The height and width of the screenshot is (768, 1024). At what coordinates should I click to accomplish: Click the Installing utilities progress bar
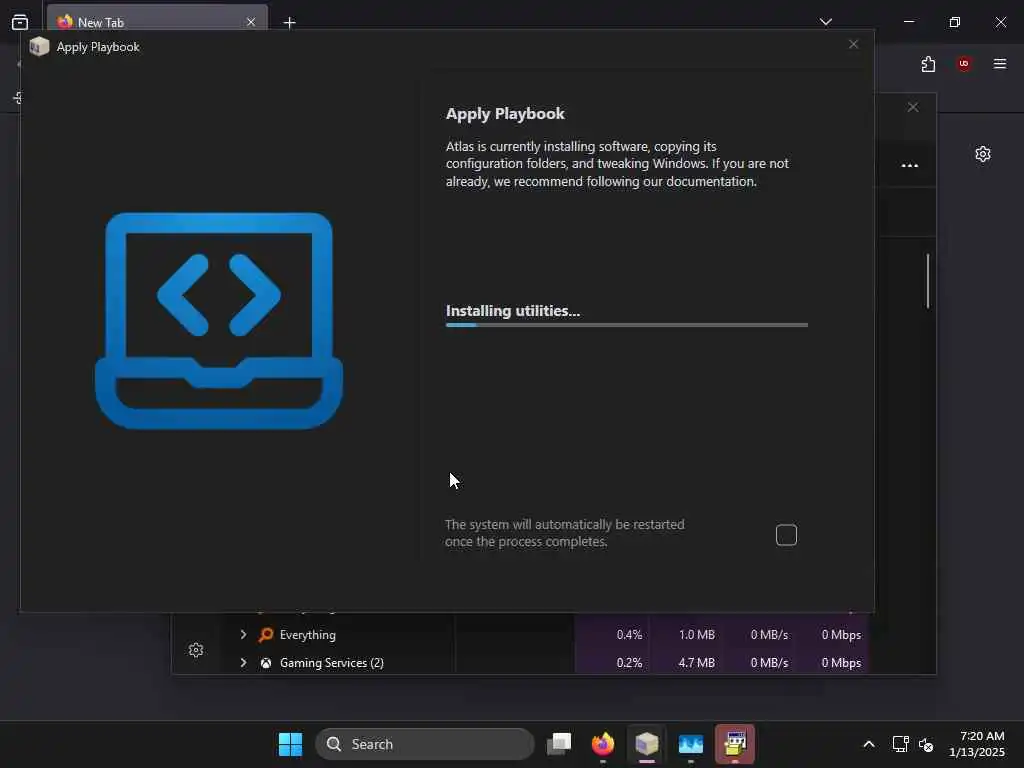[626, 325]
